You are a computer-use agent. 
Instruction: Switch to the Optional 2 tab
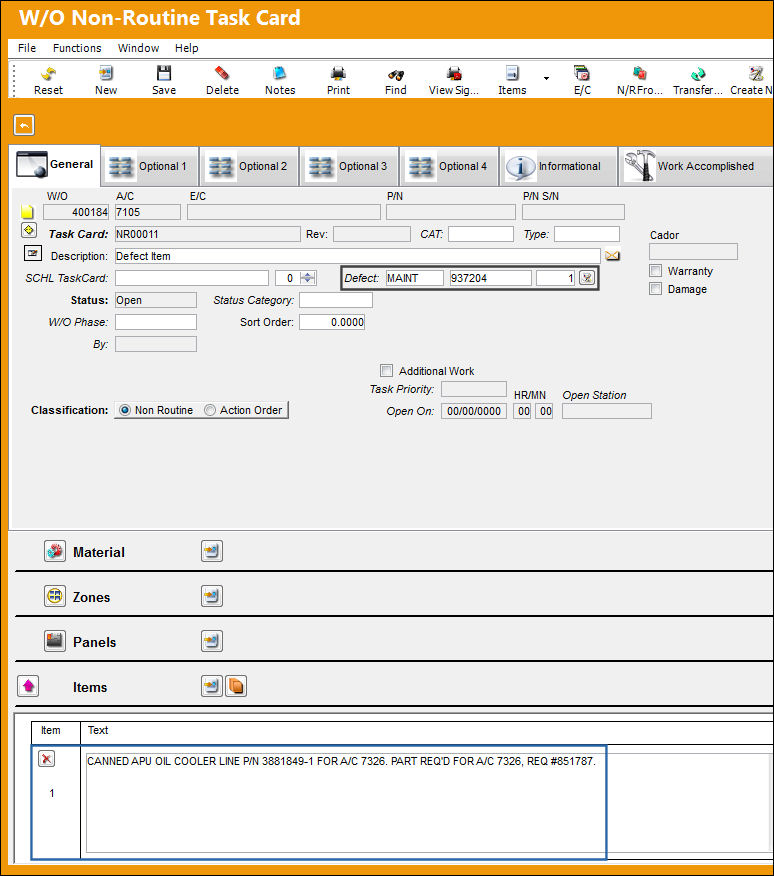(x=250, y=166)
